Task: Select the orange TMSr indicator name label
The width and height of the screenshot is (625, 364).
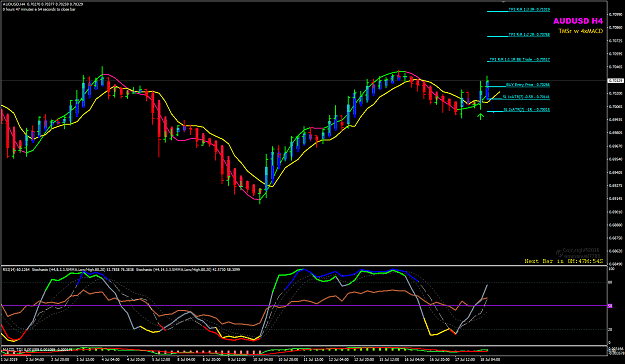Action: pos(580,31)
